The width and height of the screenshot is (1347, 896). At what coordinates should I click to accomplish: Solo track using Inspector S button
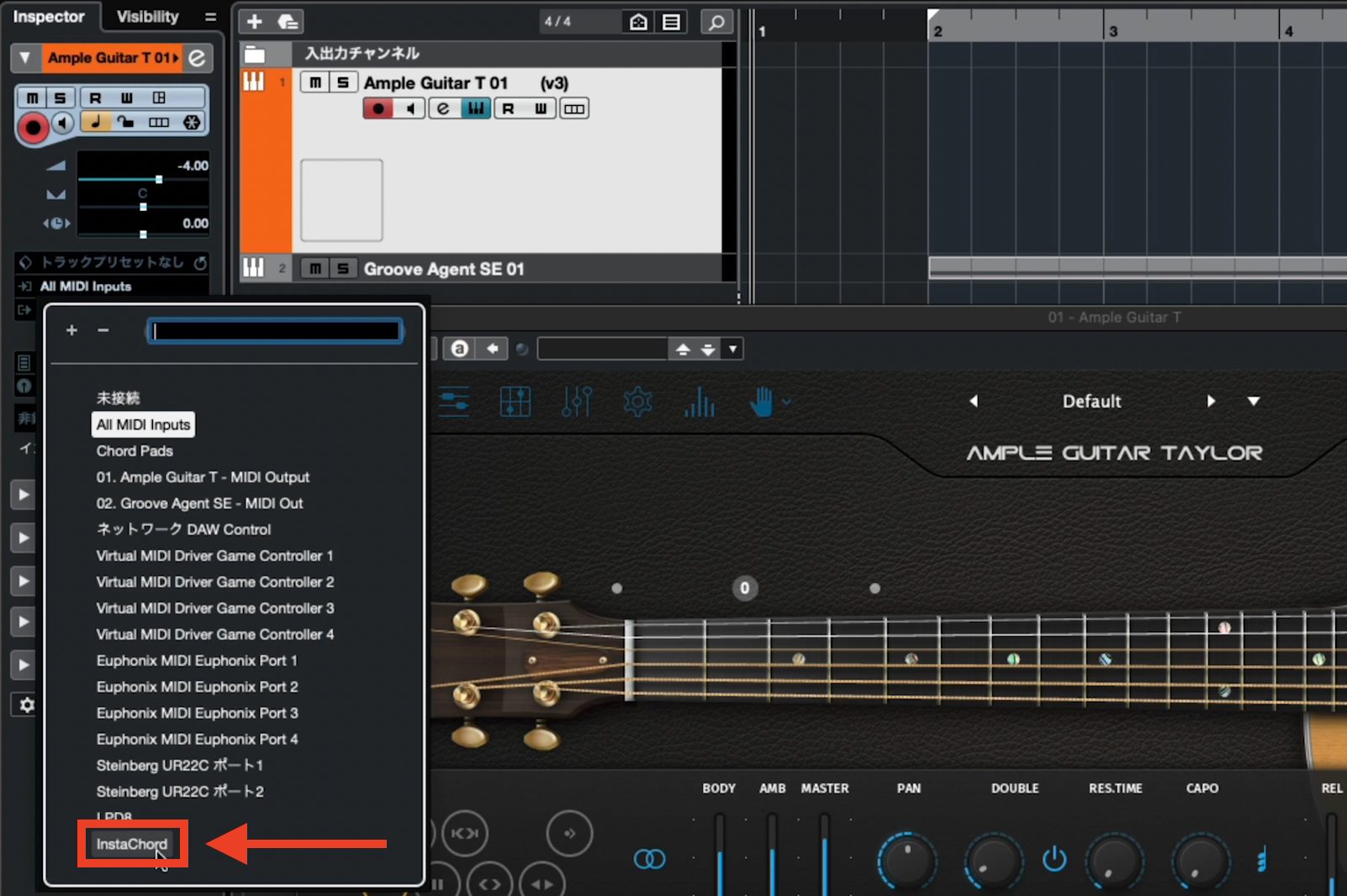click(x=60, y=98)
